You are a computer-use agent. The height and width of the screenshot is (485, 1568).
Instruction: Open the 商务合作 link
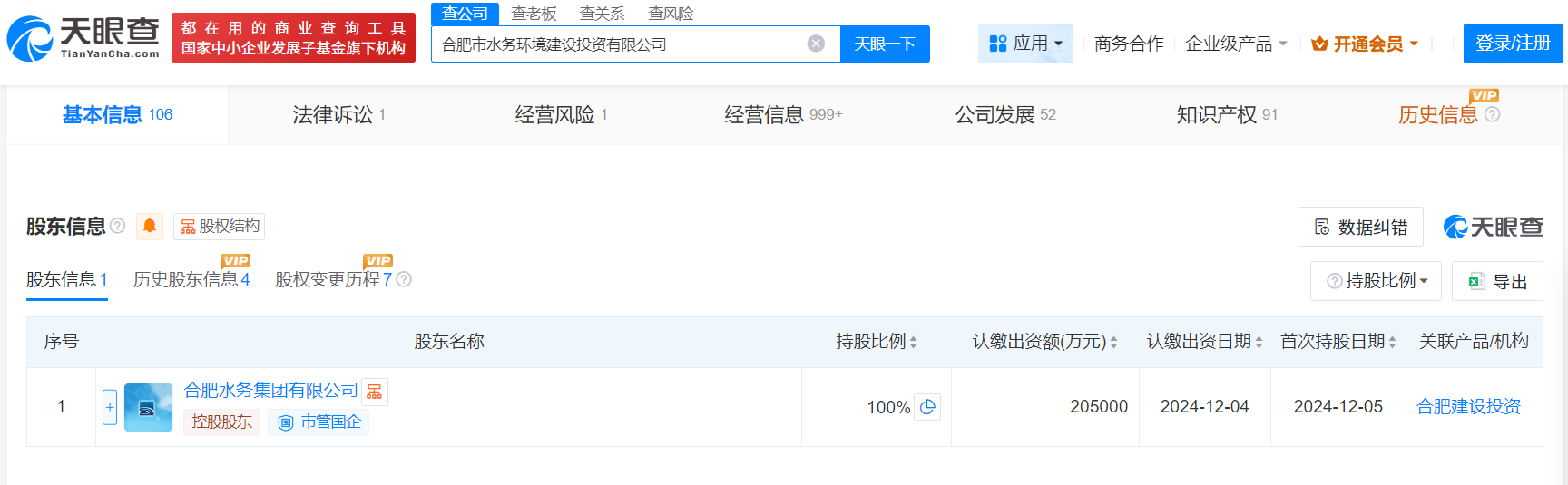coord(1129,44)
